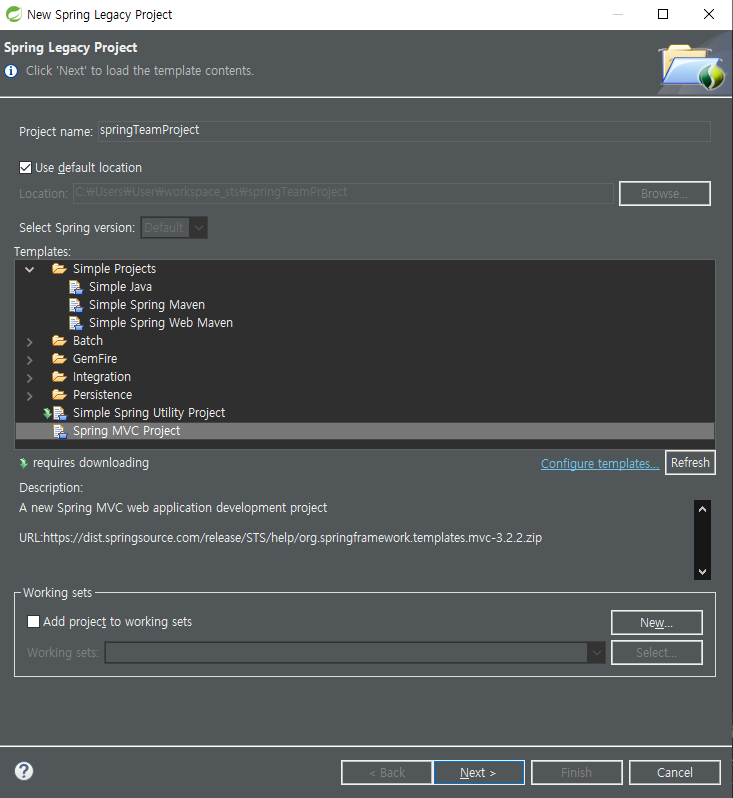733x798 pixels.
Task: Select the Persistence tree row label
Action: pyautogui.click(x=102, y=395)
